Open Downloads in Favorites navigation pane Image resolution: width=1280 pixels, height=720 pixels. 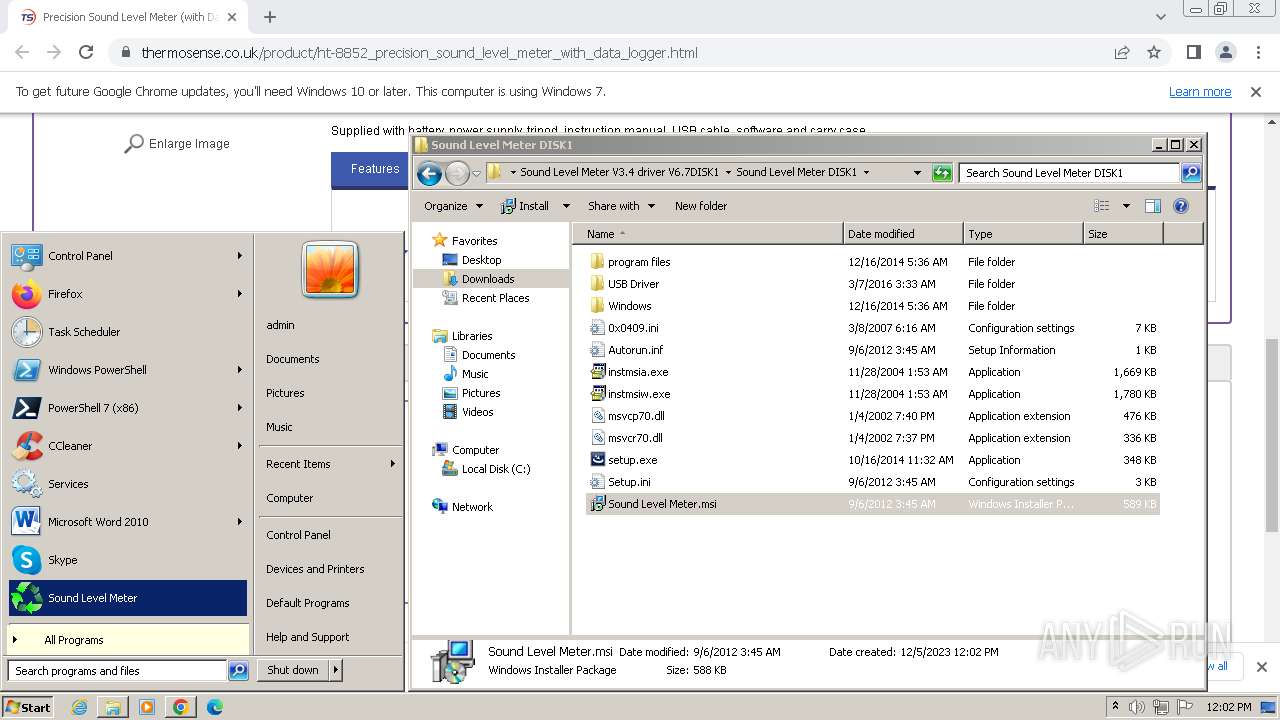click(x=488, y=279)
